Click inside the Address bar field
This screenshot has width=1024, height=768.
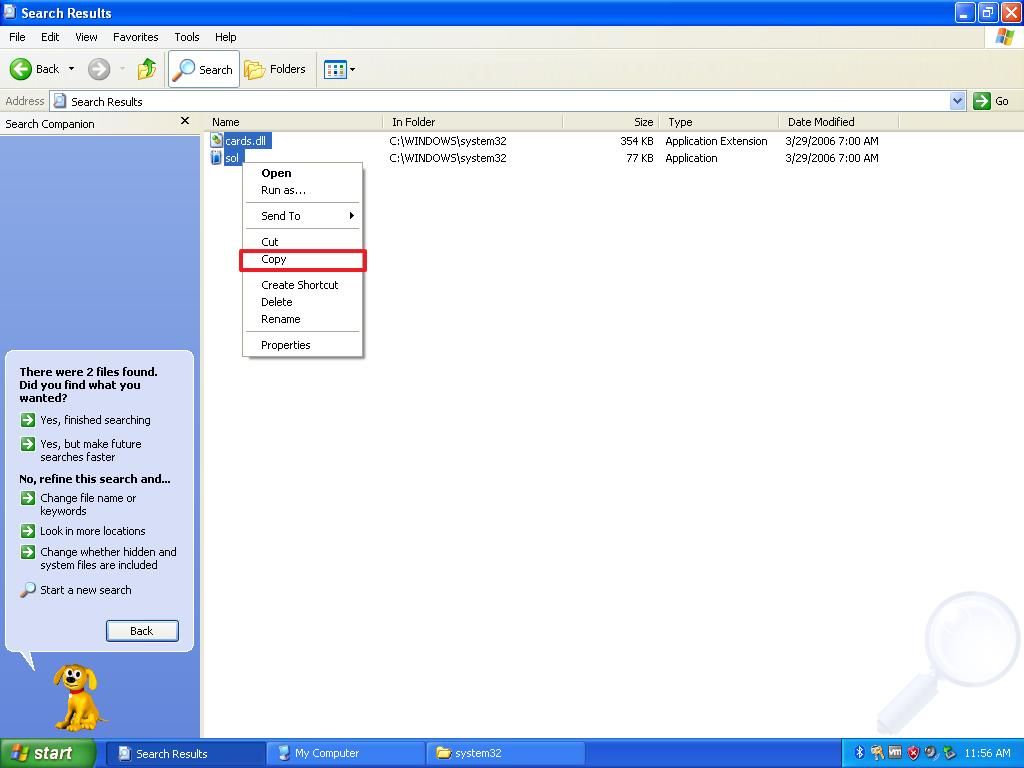coord(300,100)
